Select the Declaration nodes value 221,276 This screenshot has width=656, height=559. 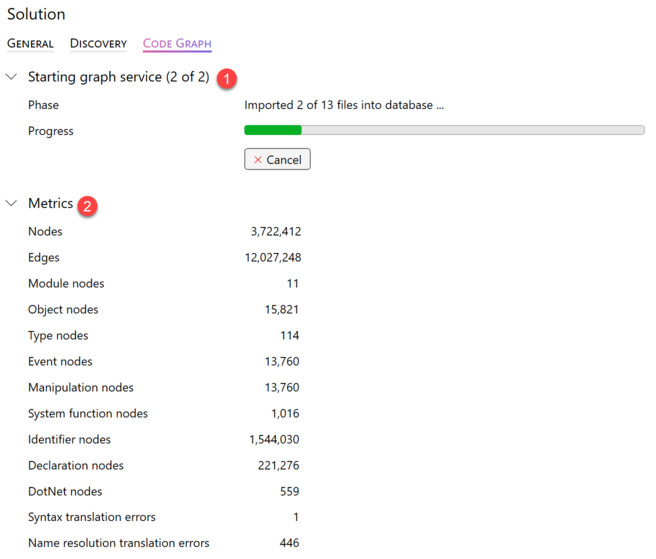pyautogui.click(x=279, y=465)
